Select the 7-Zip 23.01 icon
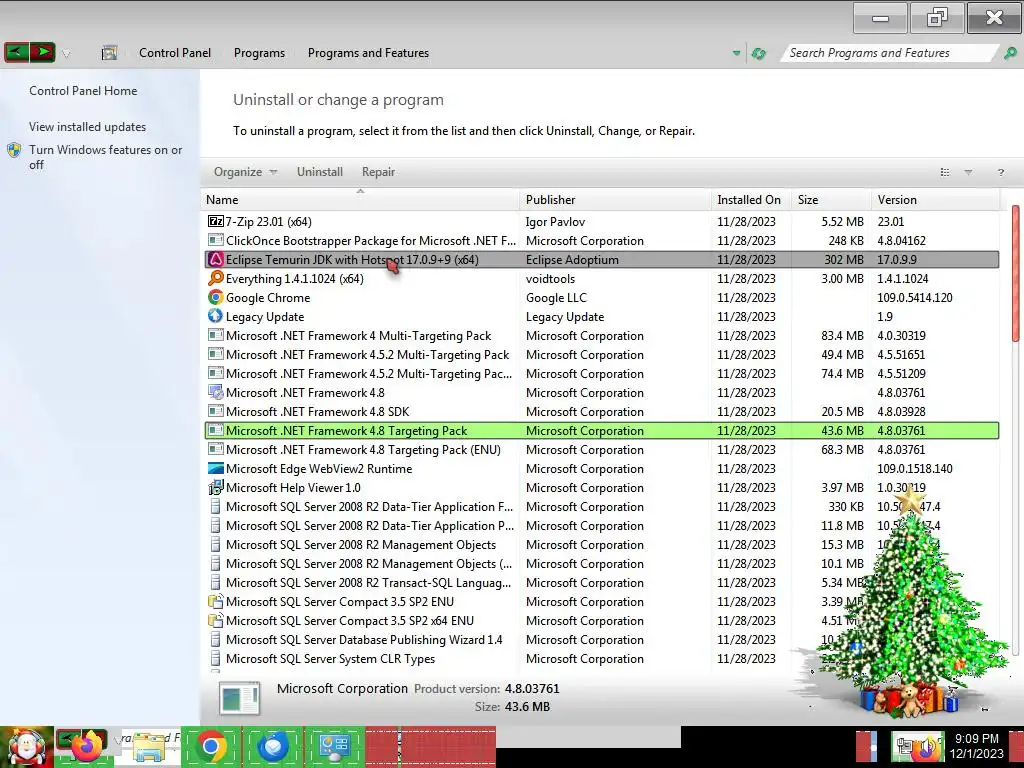This screenshot has width=1024, height=768. (x=216, y=221)
